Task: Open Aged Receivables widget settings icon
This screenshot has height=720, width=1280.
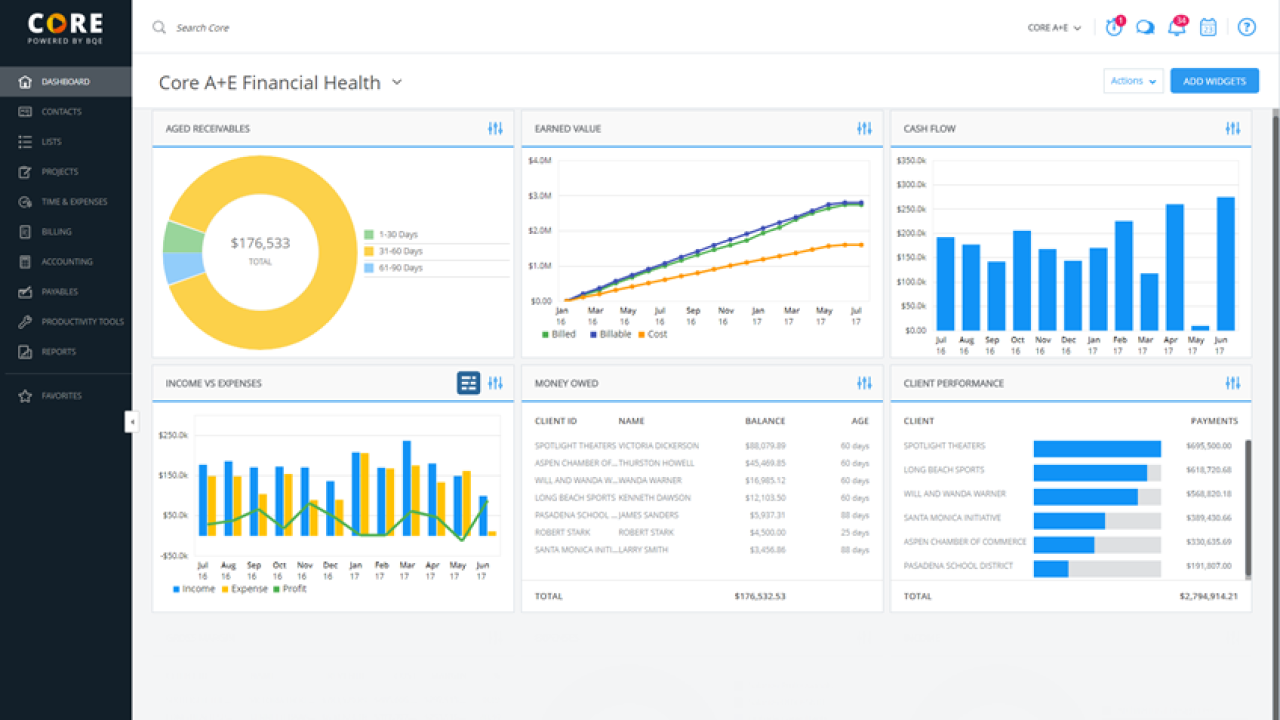Action: click(x=495, y=129)
